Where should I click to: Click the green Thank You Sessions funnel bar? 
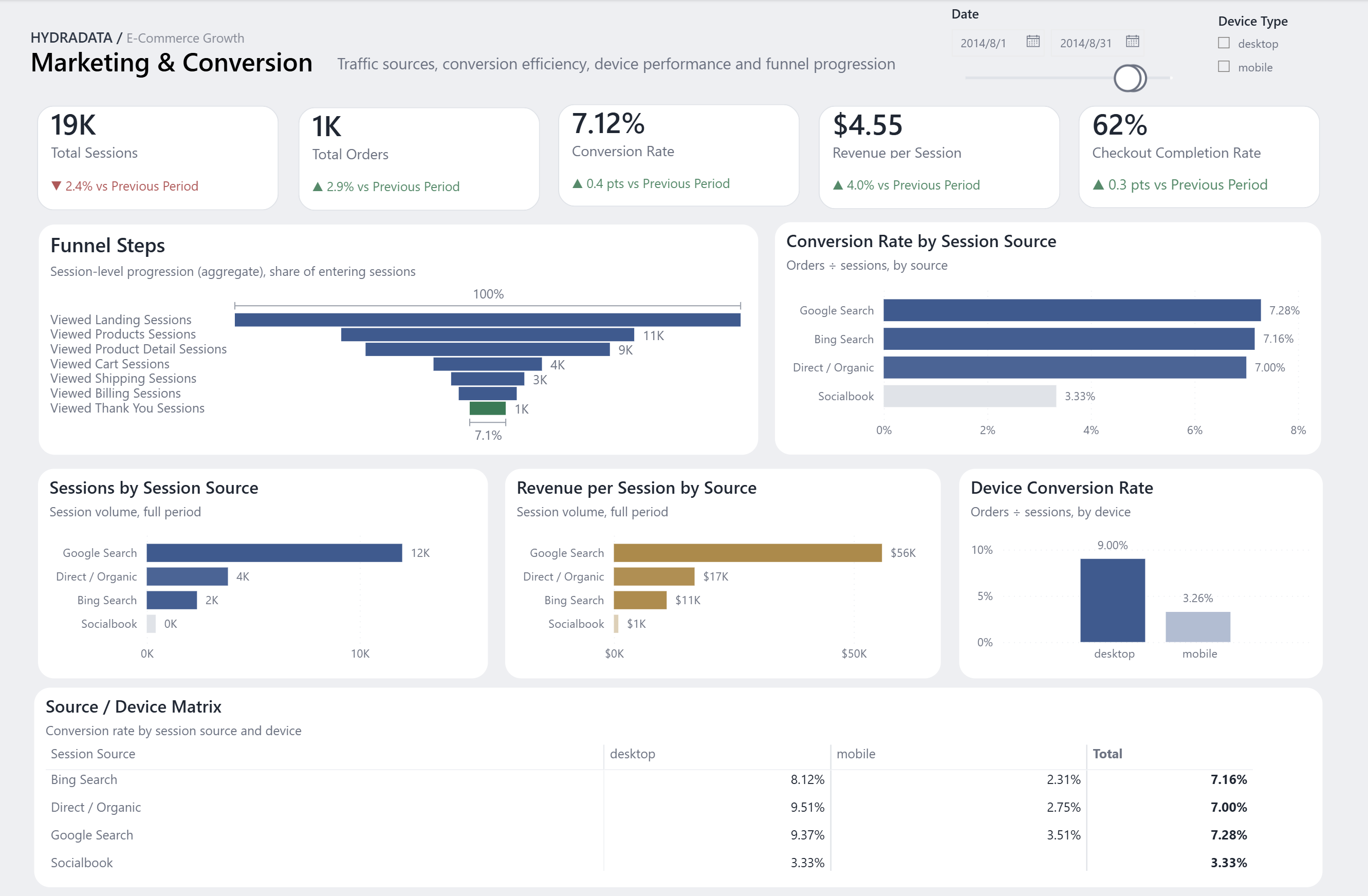487,408
